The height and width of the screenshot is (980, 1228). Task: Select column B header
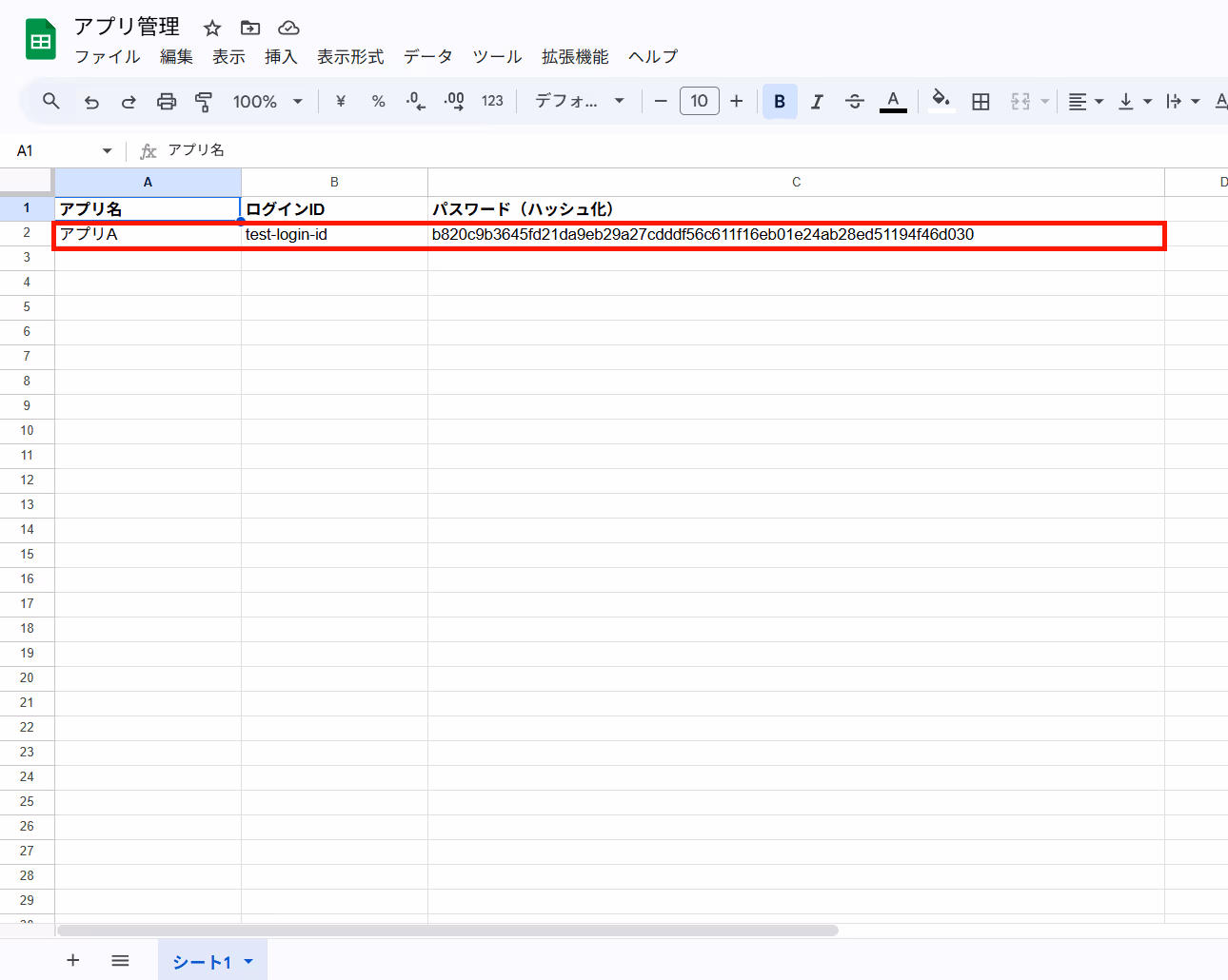[x=334, y=182]
